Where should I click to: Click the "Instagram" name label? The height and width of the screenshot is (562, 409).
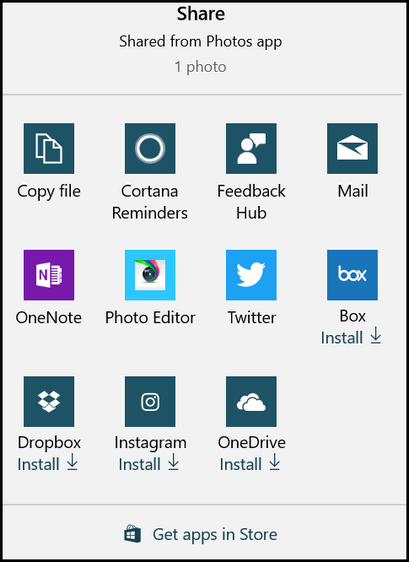pos(151,444)
